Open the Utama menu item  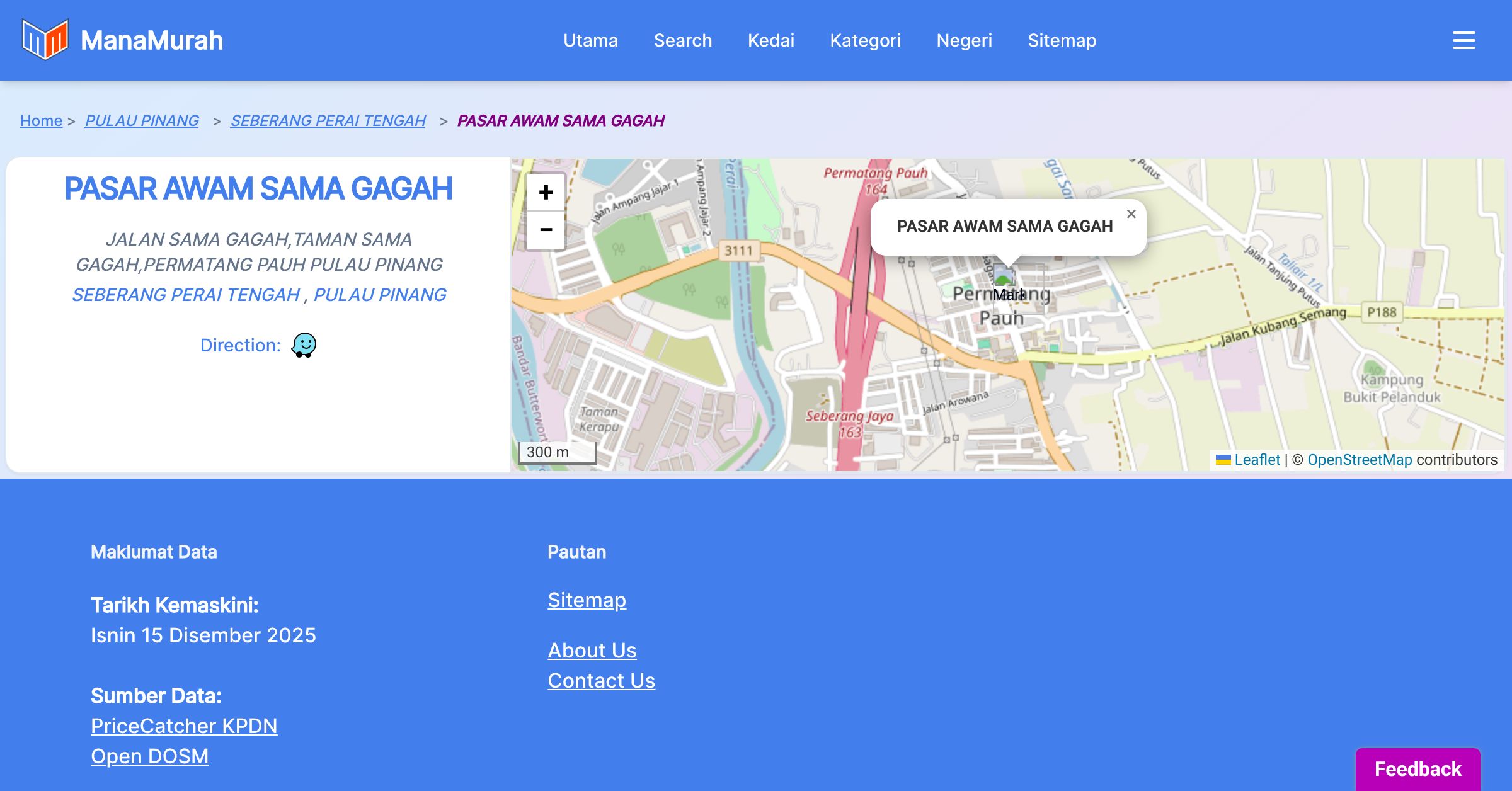point(590,40)
